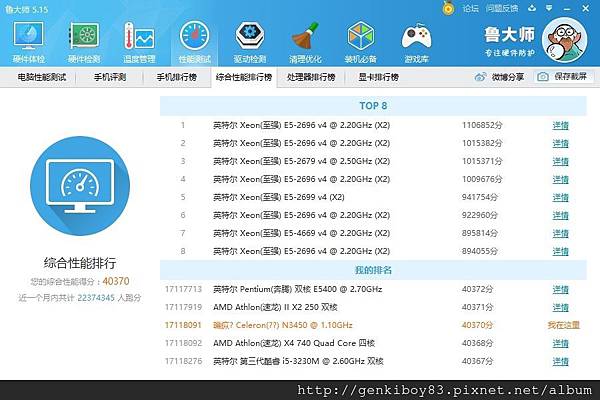This screenshot has height=400, width=600.
Task: Click the E5-4669 v4 @ 2.20GHz entry
Action: coord(302,233)
